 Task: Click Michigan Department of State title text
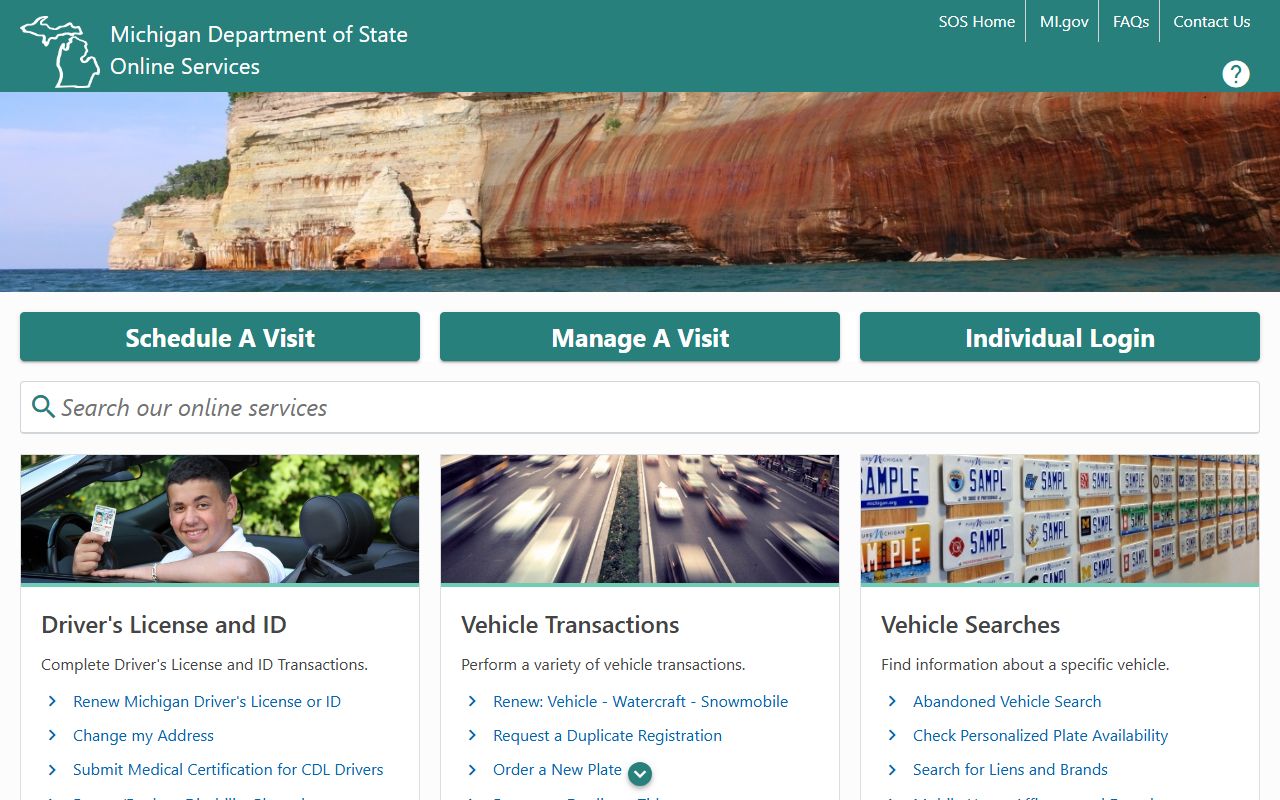[259, 34]
